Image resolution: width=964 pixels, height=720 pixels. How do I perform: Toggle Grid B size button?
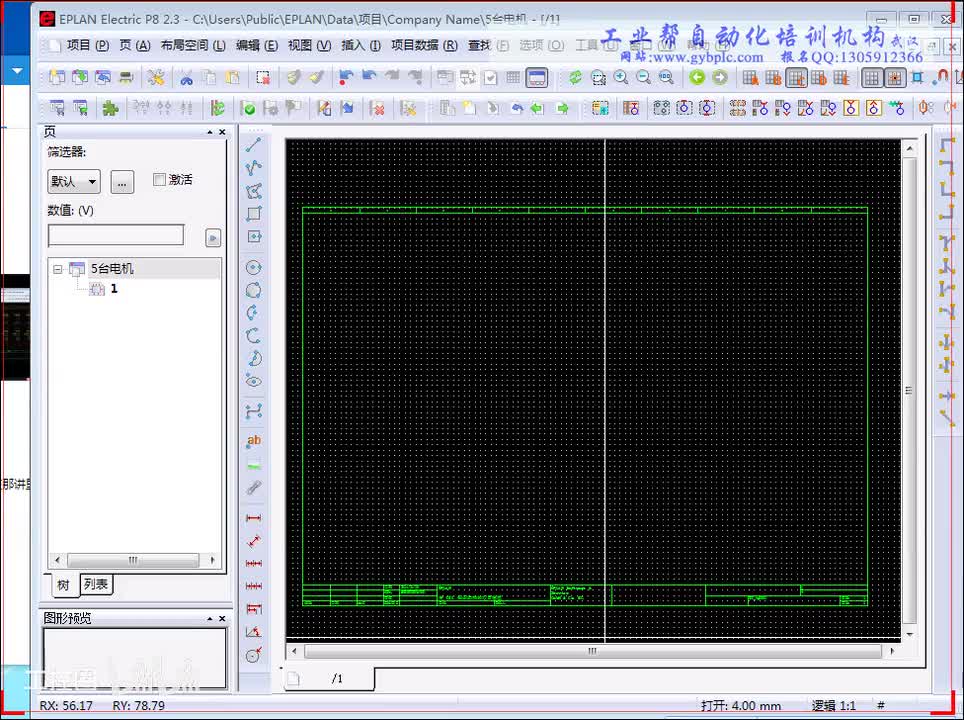click(x=773, y=78)
